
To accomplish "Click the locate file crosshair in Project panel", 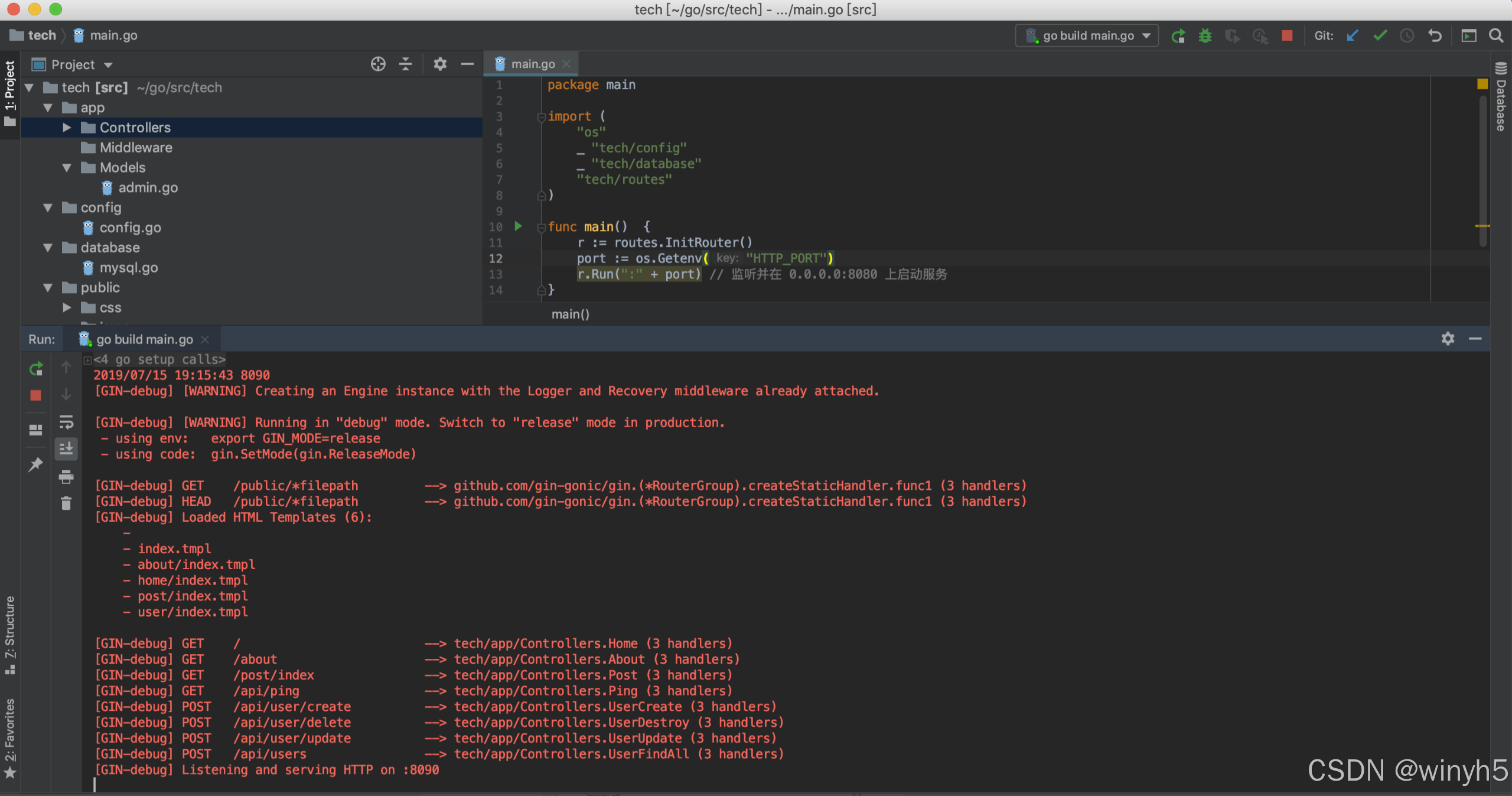I will [378, 64].
